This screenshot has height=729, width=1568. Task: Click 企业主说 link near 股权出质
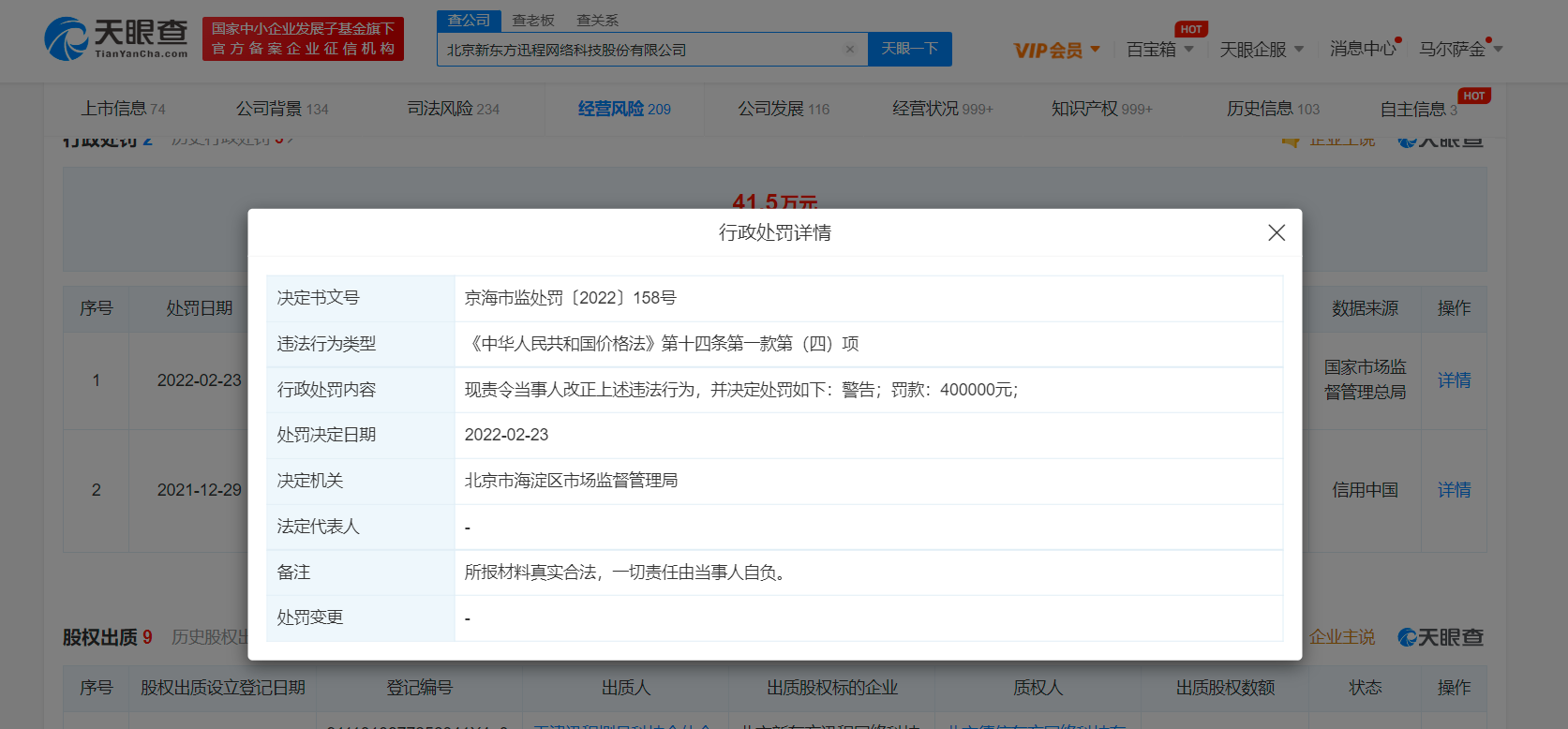pos(1342,637)
